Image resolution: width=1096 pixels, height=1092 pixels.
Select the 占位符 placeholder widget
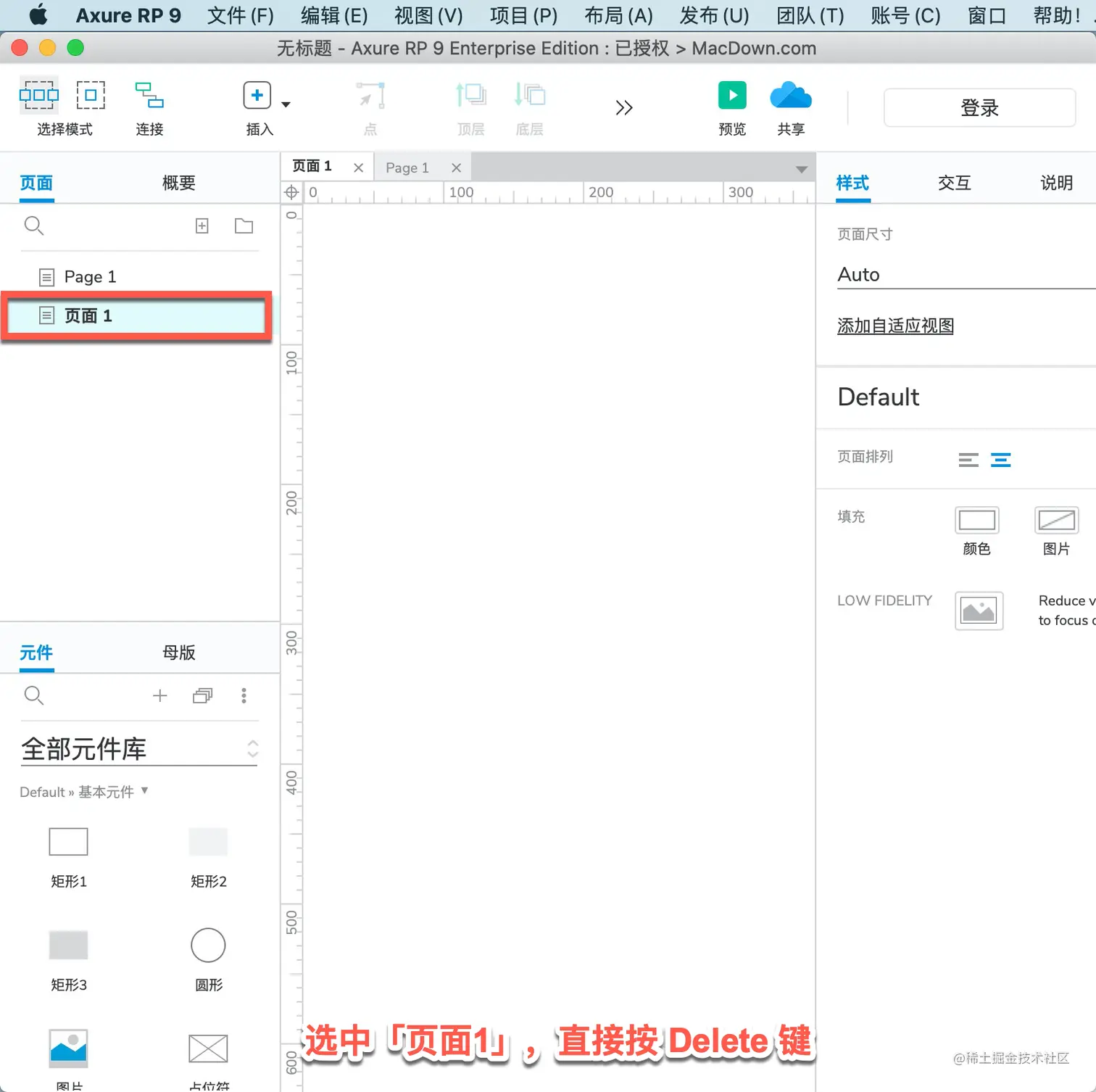coord(208,1048)
